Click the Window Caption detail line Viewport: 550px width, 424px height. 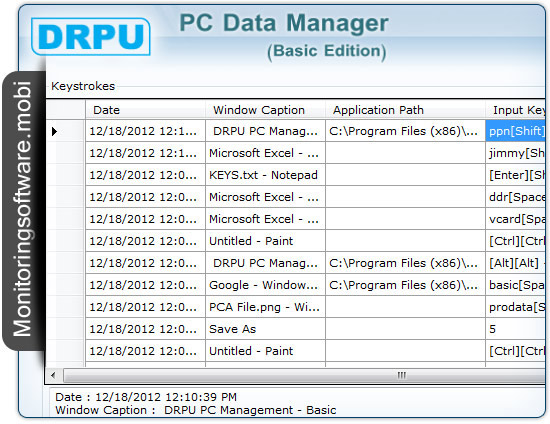[196, 410]
